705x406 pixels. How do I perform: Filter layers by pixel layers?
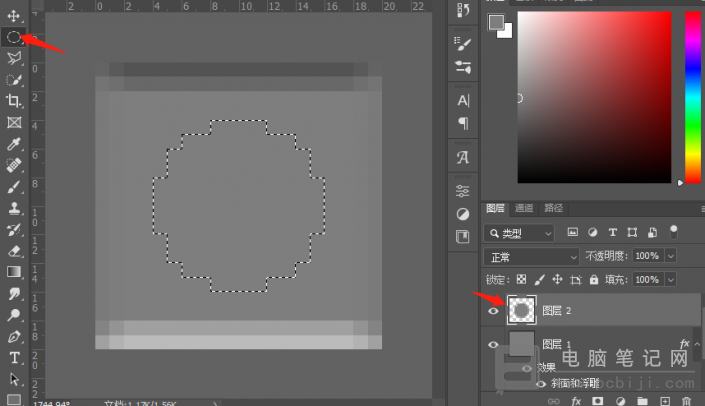click(572, 232)
